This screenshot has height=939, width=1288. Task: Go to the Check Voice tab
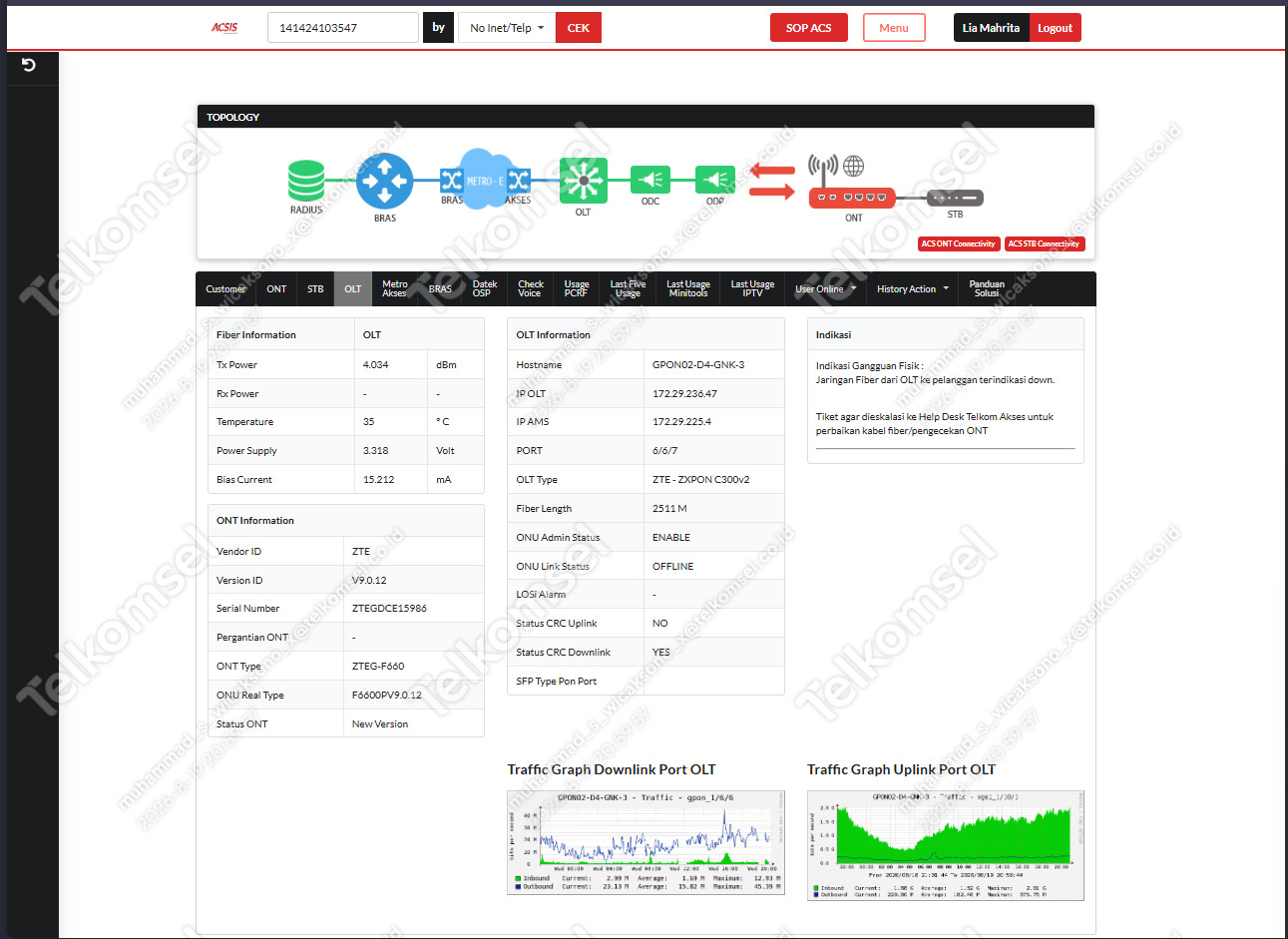coord(531,289)
